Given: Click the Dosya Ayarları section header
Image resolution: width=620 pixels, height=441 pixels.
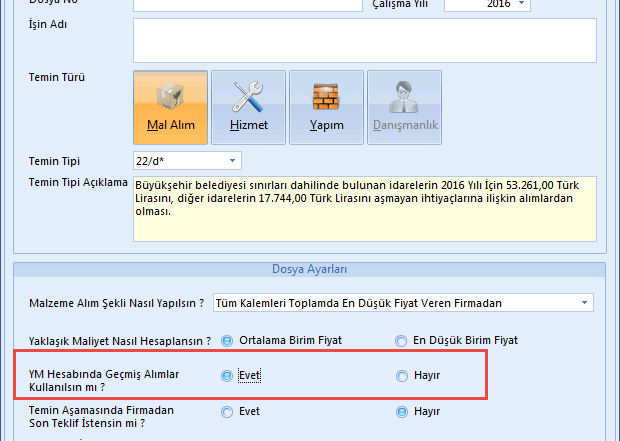Looking at the screenshot, I should tap(309, 269).
